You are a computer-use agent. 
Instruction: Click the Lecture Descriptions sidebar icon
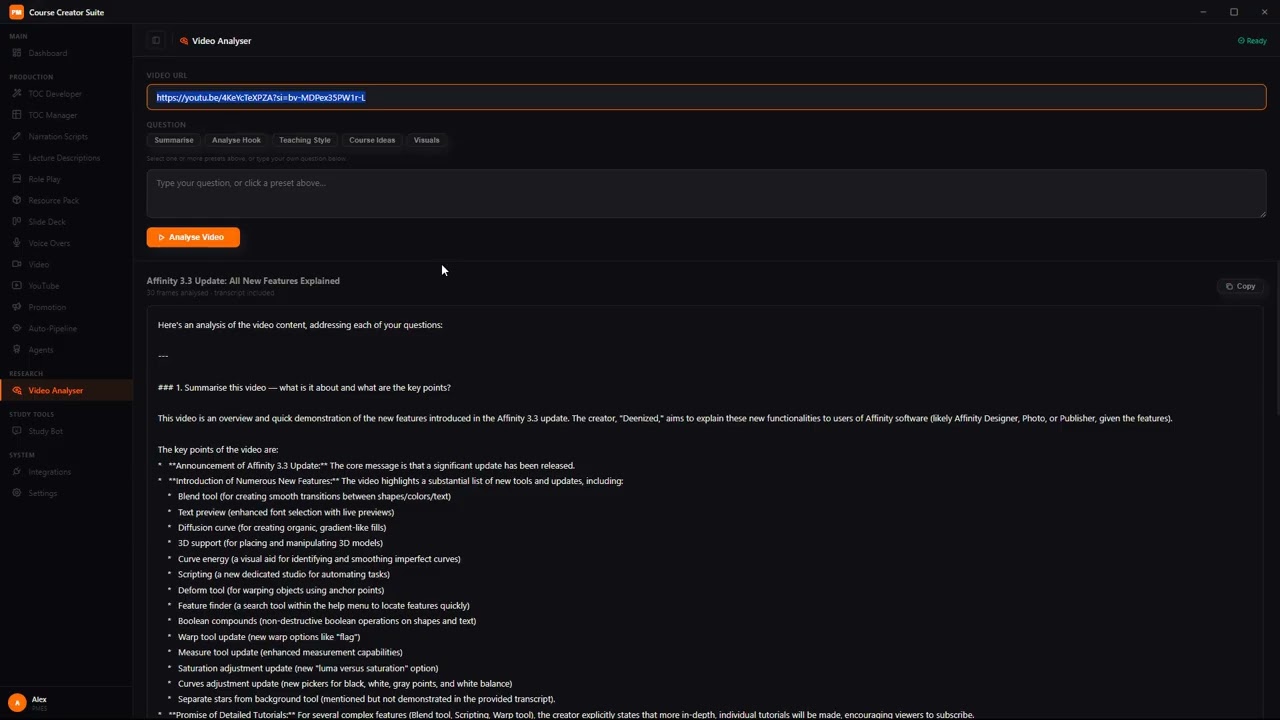(17, 158)
